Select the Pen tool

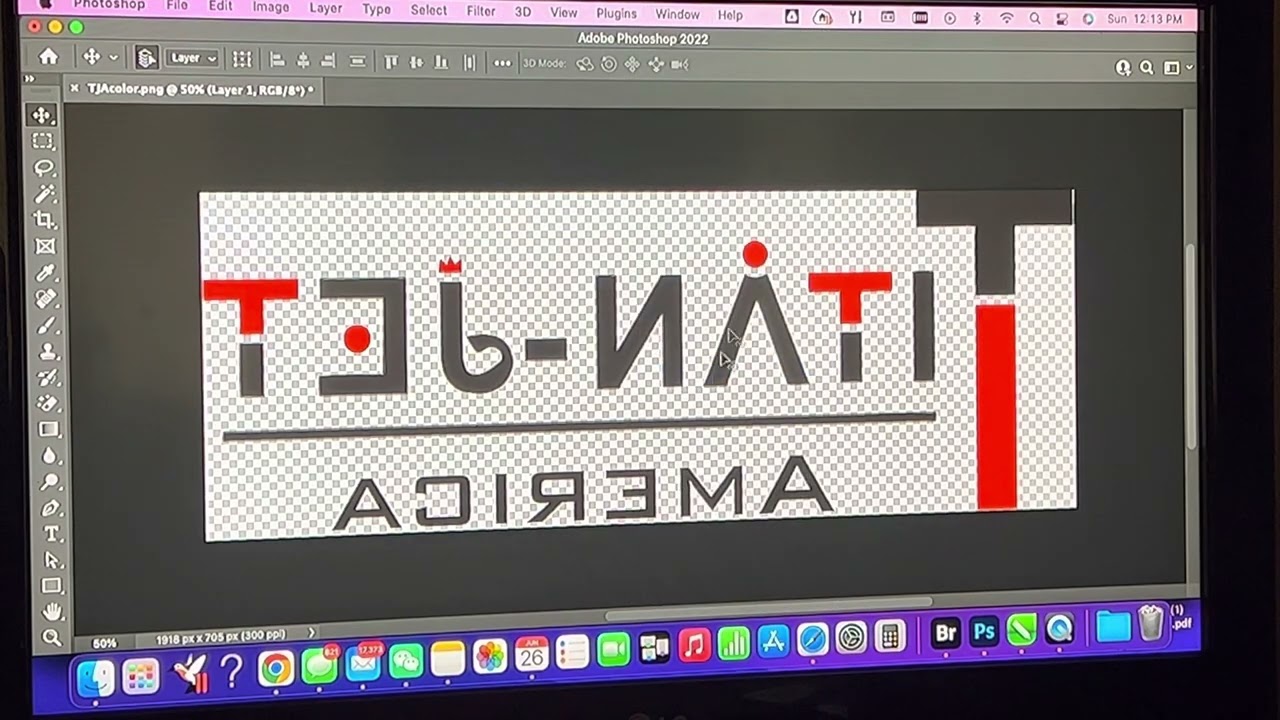(50, 508)
